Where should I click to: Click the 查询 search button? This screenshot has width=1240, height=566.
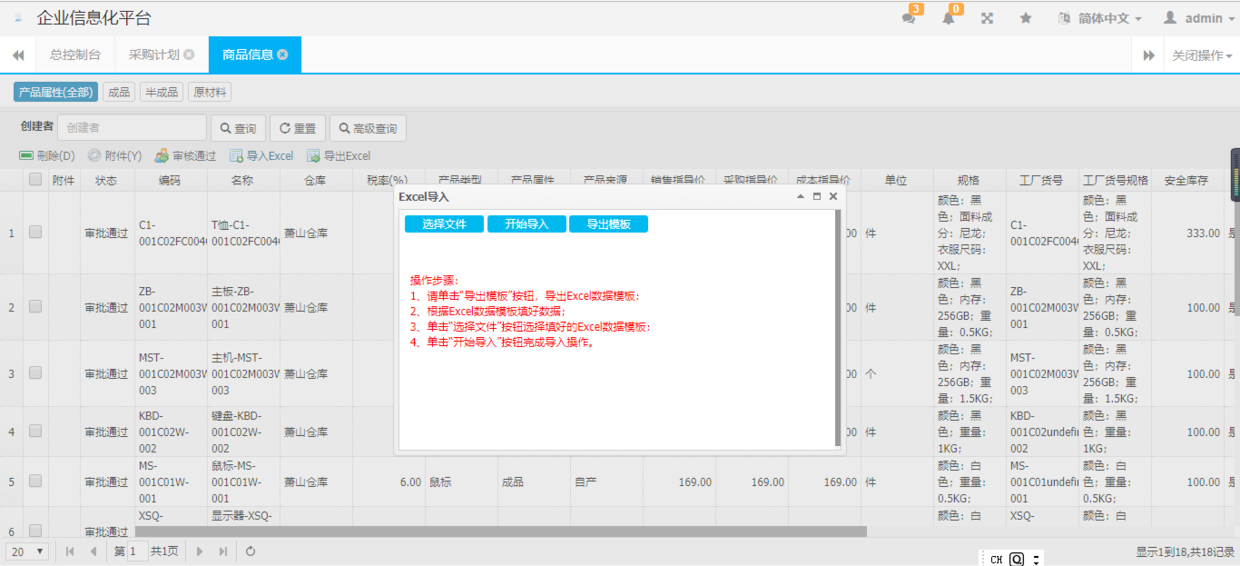pos(237,128)
